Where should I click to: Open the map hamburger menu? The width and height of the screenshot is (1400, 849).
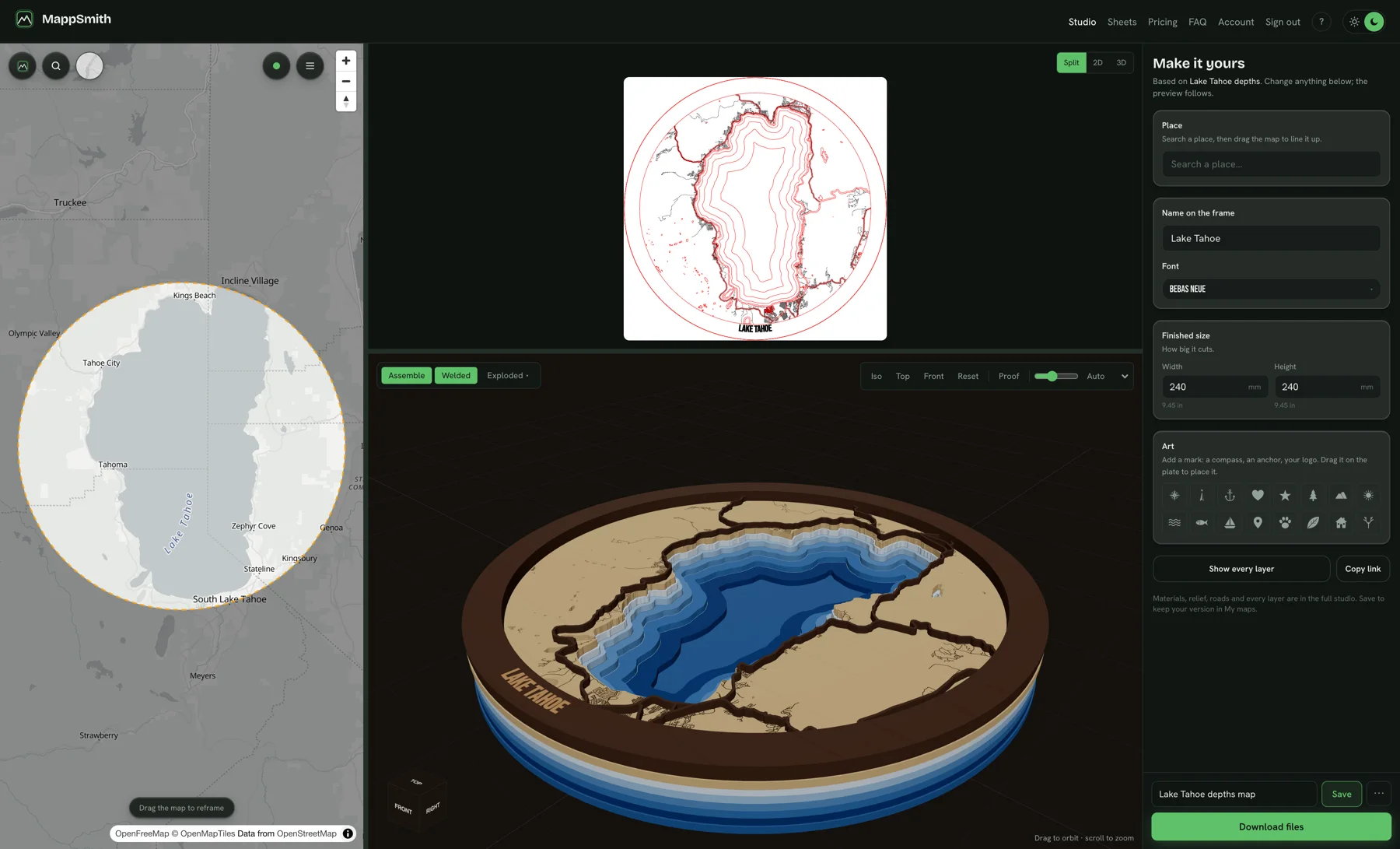310,66
